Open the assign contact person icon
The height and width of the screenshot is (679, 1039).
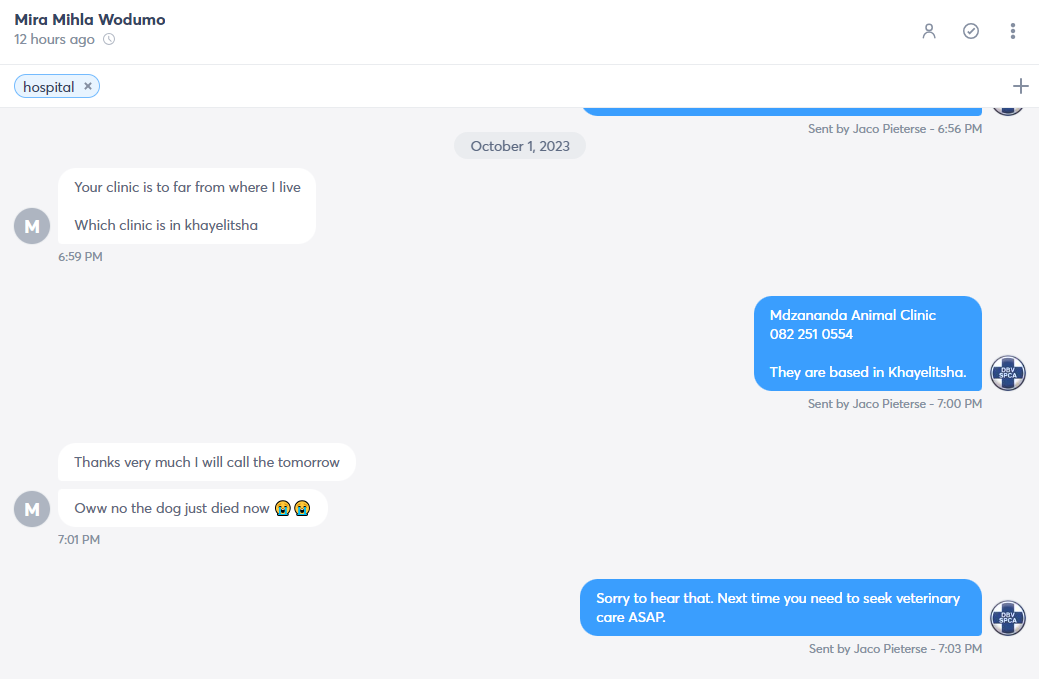click(x=929, y=31)
